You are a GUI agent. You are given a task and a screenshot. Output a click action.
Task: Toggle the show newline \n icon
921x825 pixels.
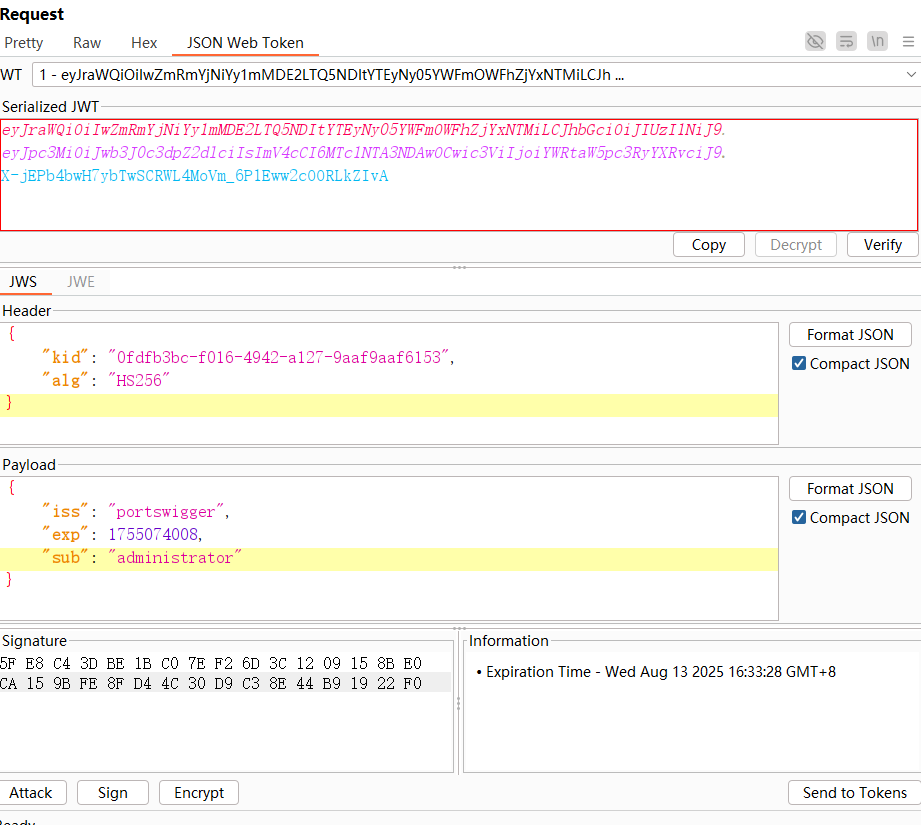pos(878,41)
